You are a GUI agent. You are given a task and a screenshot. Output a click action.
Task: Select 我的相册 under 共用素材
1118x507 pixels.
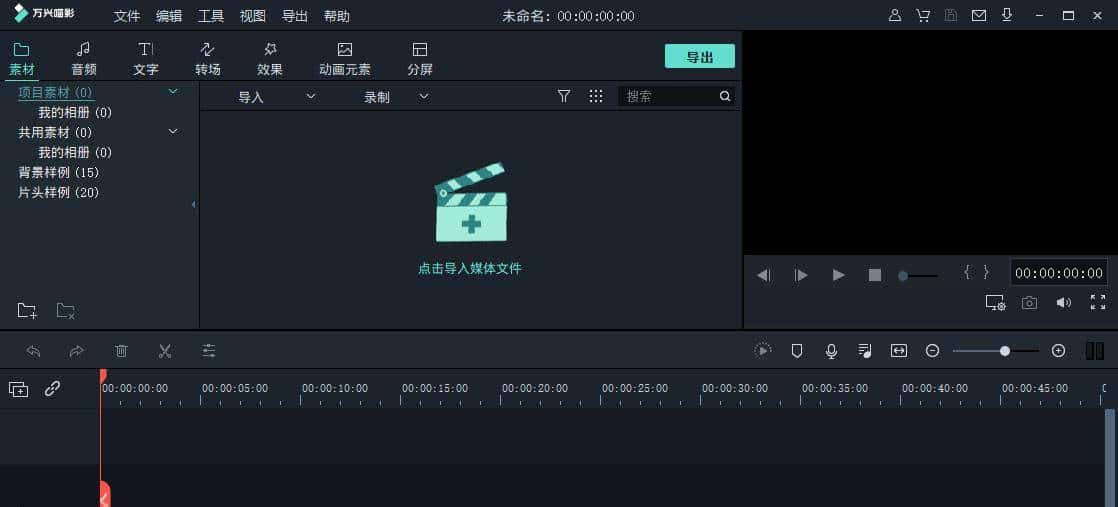pyautogui.click(x=75, y=153)
